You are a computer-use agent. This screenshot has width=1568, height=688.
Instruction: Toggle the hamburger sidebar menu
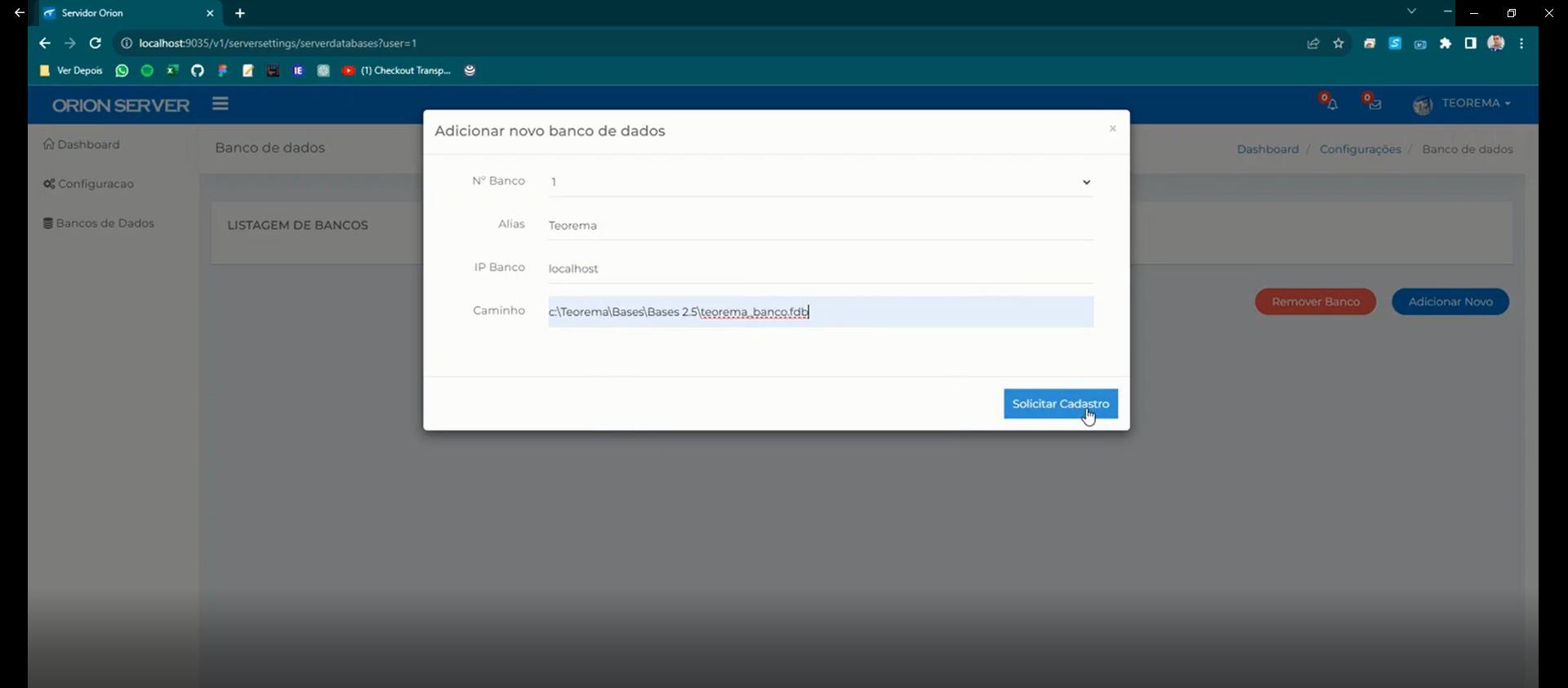click(220, 104)
